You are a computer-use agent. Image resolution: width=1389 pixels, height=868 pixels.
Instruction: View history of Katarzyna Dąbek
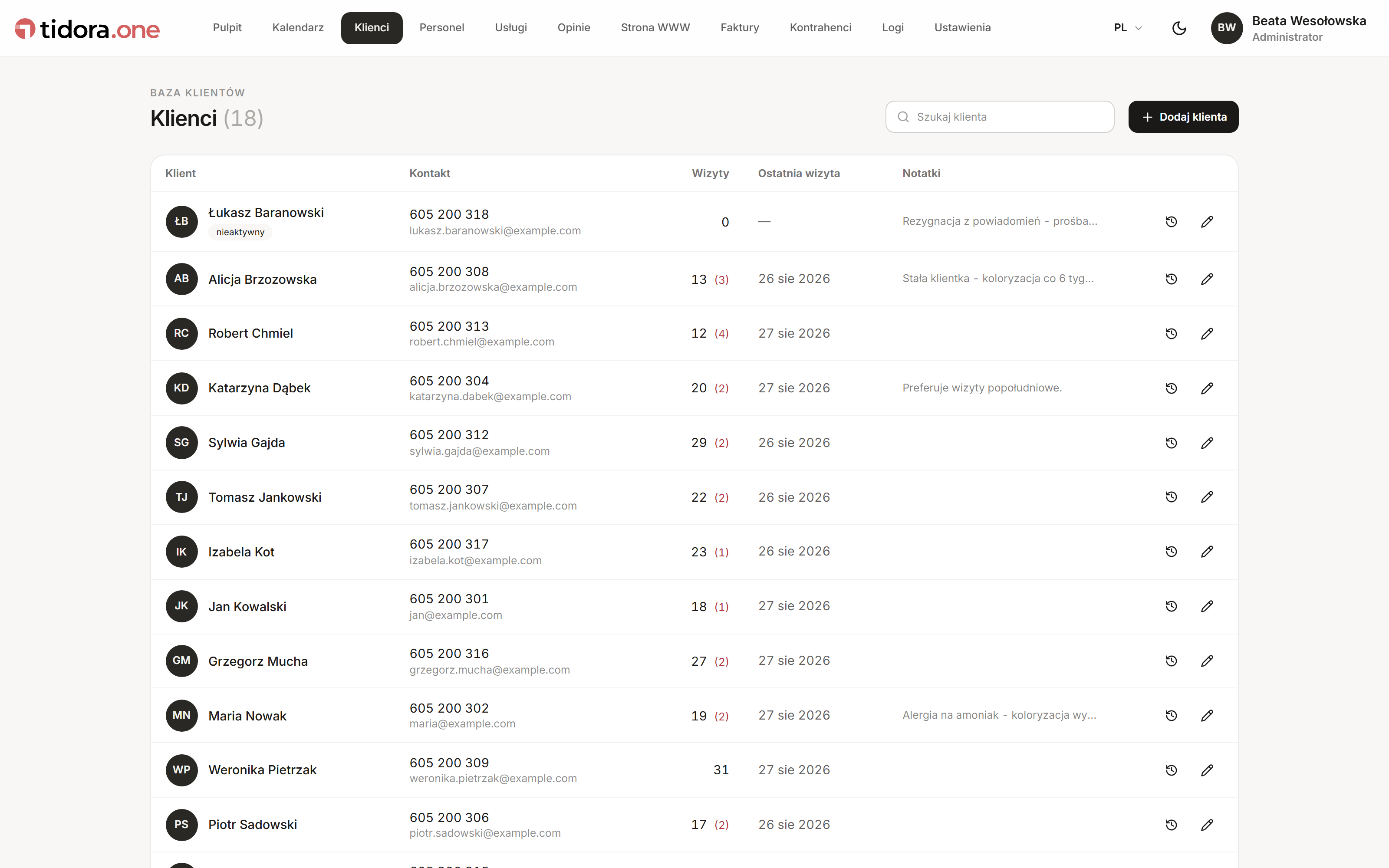[1172, 388]
